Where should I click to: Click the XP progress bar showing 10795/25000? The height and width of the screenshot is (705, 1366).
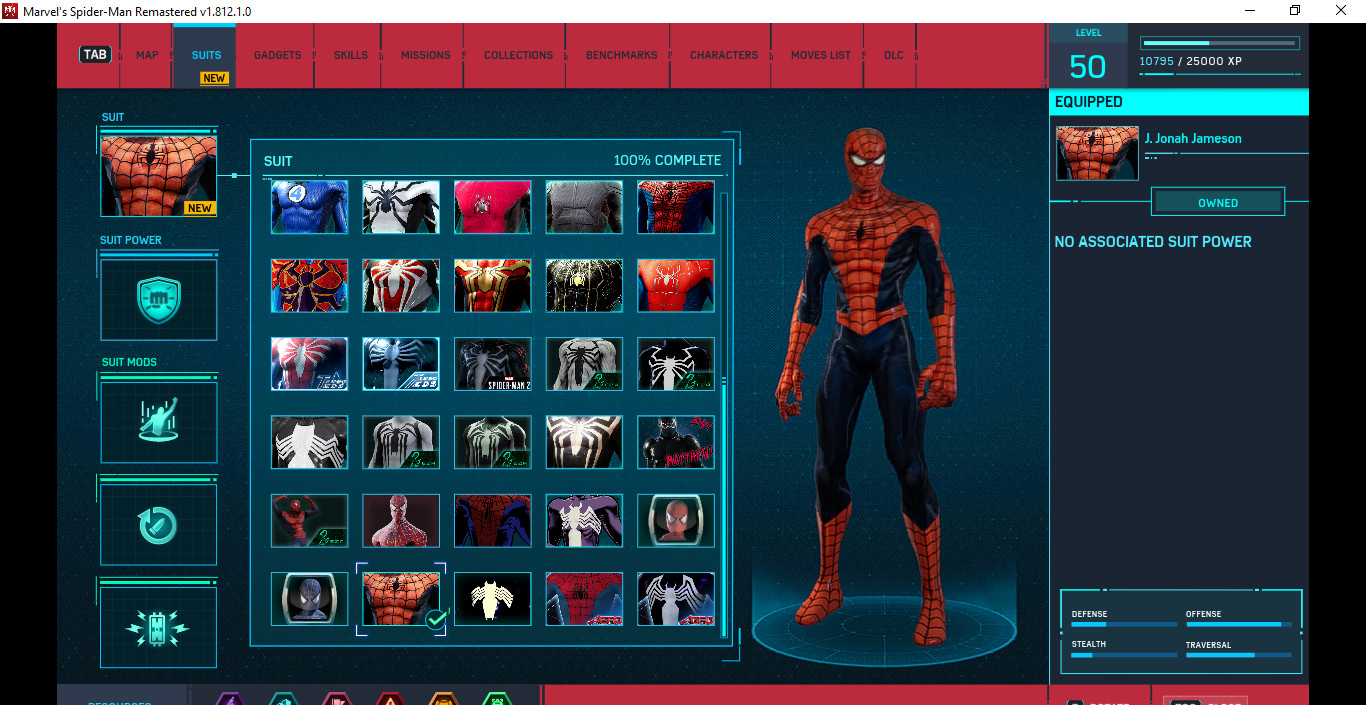[x=1219, y=43]
